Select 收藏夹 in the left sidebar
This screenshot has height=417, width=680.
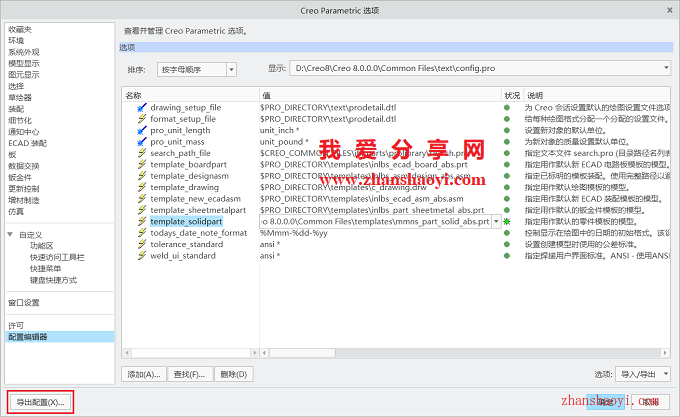[20, 29]
